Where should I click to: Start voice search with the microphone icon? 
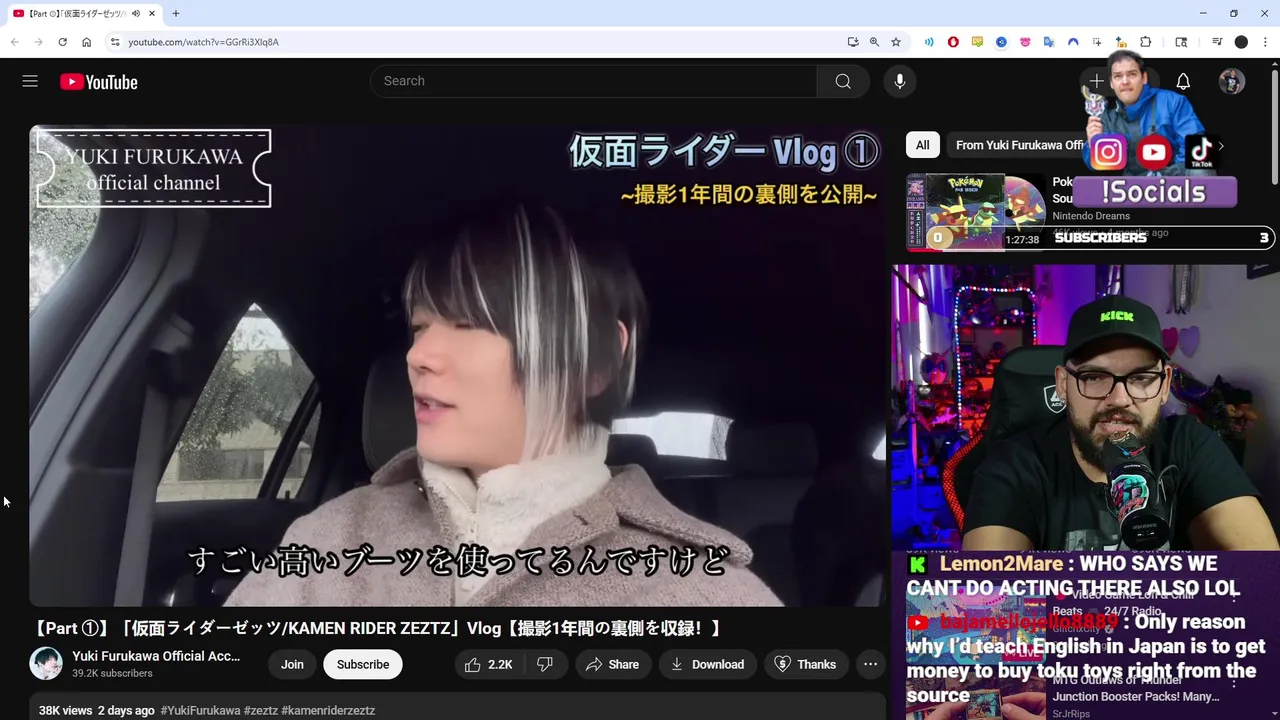900,81
